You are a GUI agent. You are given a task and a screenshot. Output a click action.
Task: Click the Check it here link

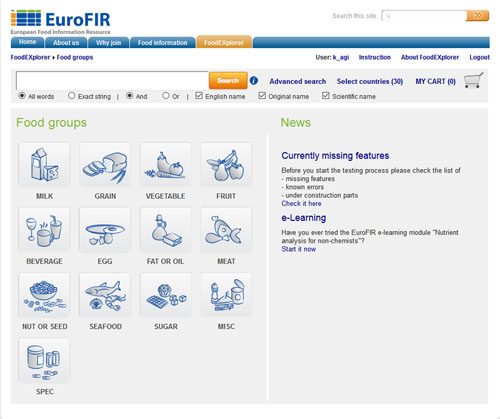click(301, 203)
